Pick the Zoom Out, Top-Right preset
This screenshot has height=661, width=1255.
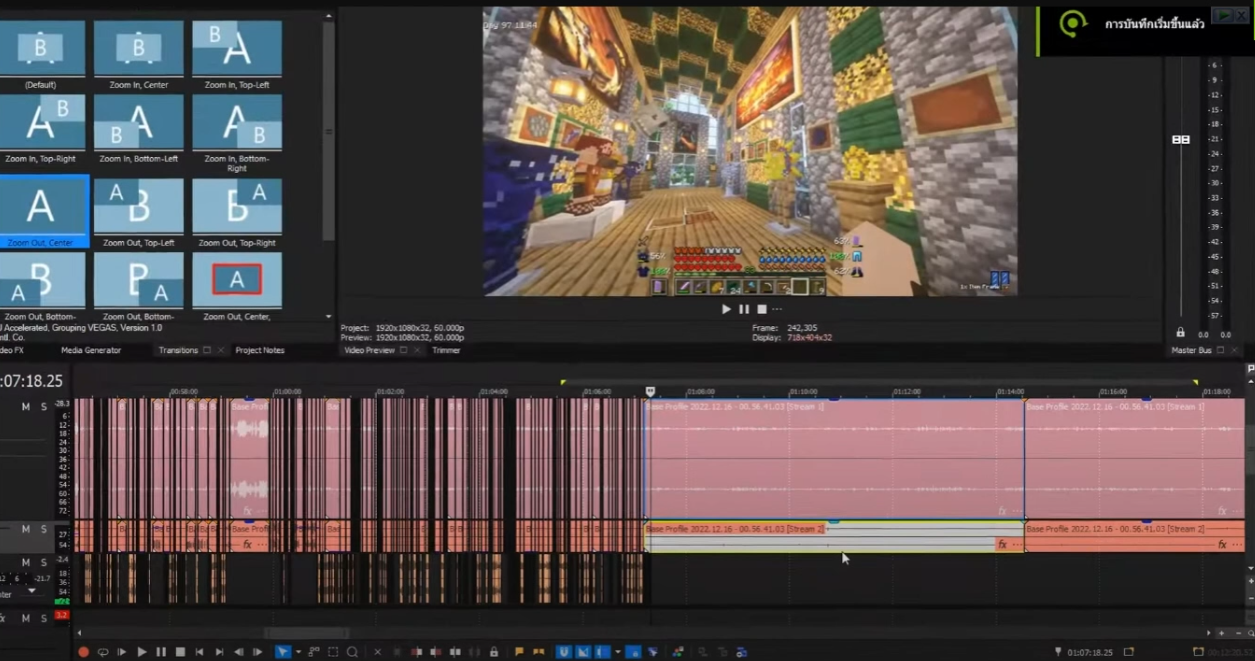tap(237, 213)
